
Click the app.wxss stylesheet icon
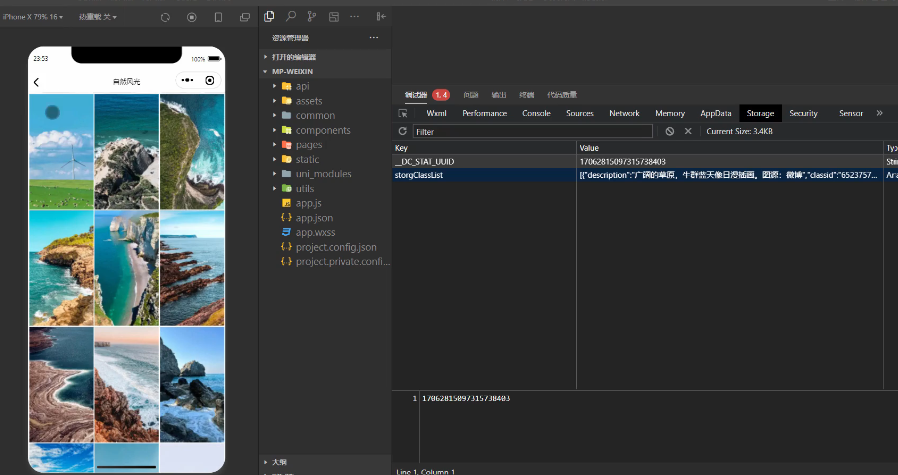coord(286,233)
